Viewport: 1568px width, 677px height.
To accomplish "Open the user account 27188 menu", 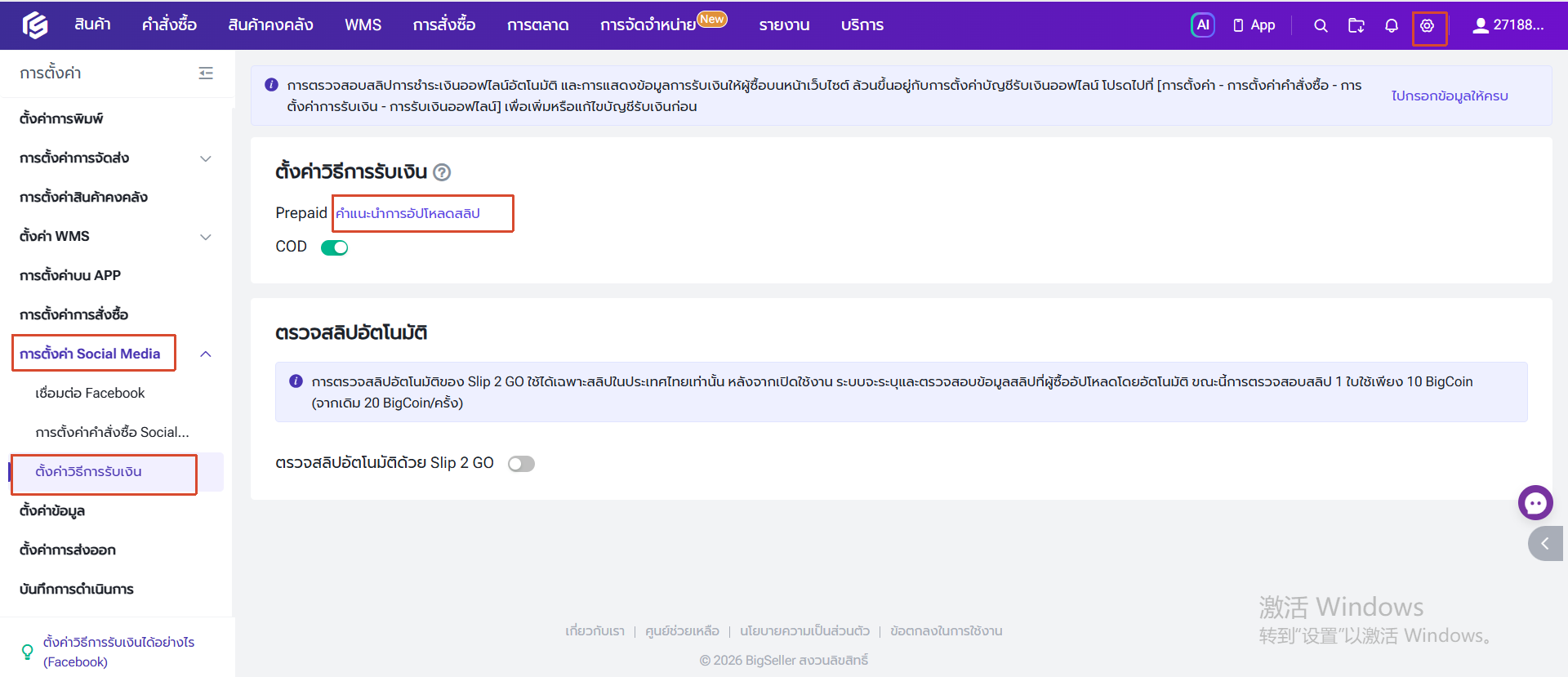I will (x=1508, y=25).
